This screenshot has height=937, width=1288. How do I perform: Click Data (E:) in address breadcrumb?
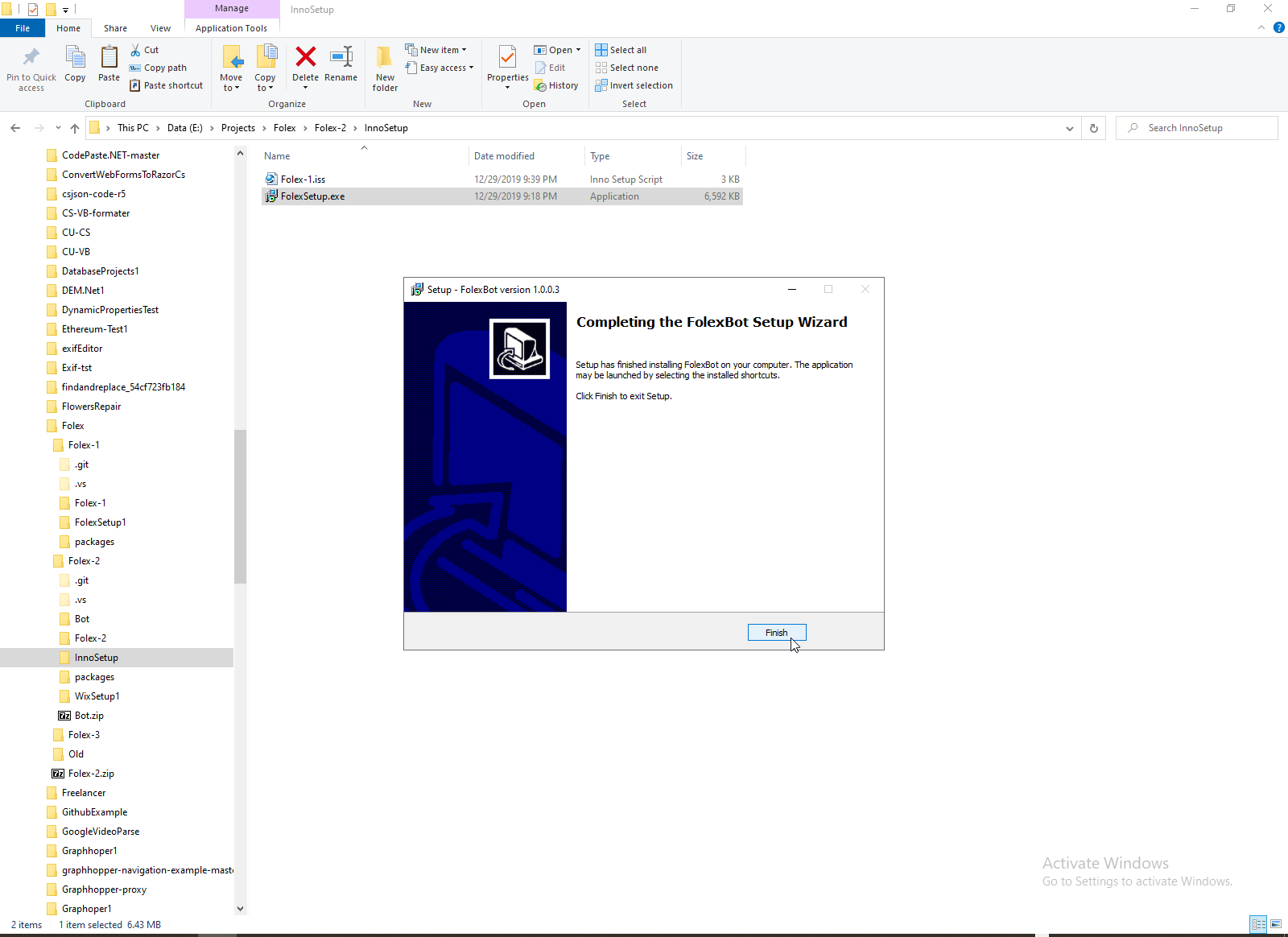[185, 128]
